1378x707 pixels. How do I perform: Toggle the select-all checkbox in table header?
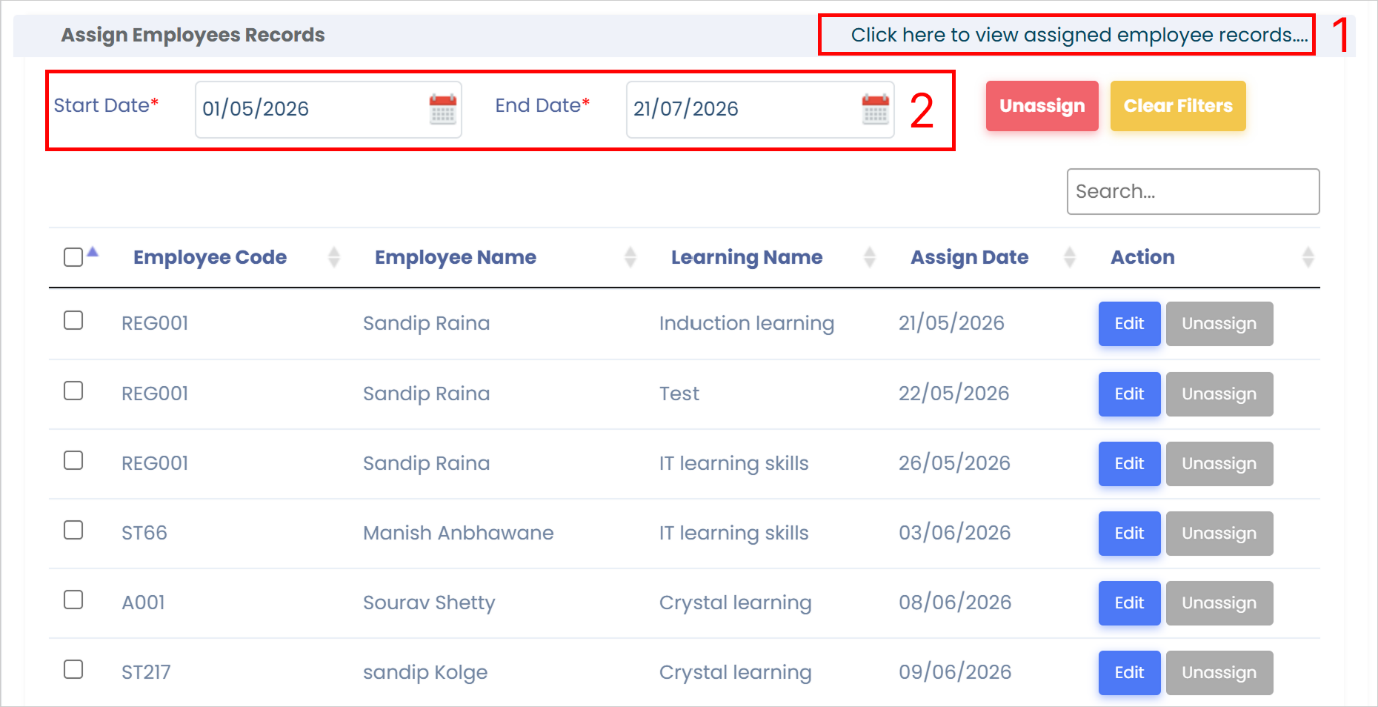pyautogui.click(x=73, y=258)
